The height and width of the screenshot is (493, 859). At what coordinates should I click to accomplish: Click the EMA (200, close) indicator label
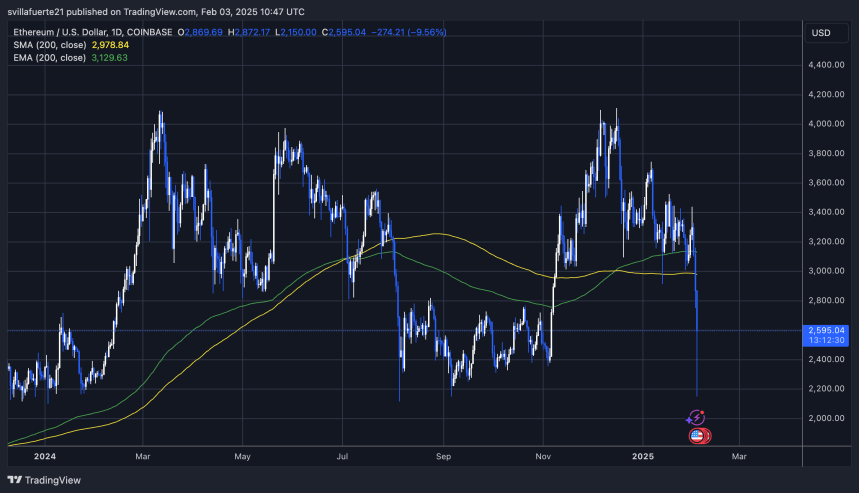click(x=48, y=58)
